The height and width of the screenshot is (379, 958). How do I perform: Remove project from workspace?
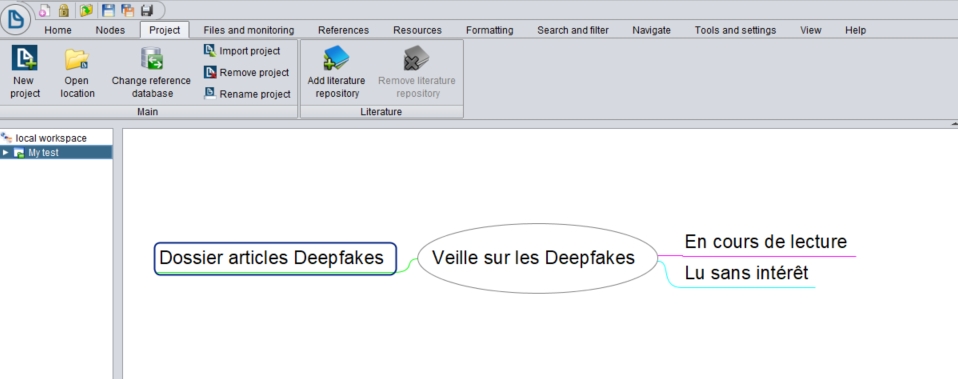(x=246, y=72)
